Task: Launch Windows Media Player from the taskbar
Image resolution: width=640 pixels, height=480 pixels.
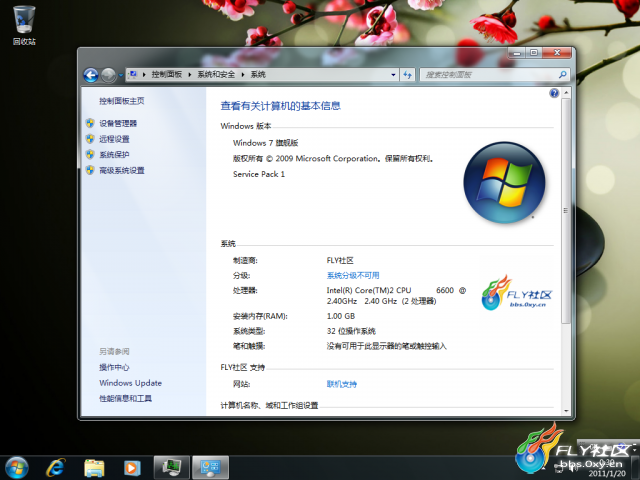Action: [x=131, y=468]
